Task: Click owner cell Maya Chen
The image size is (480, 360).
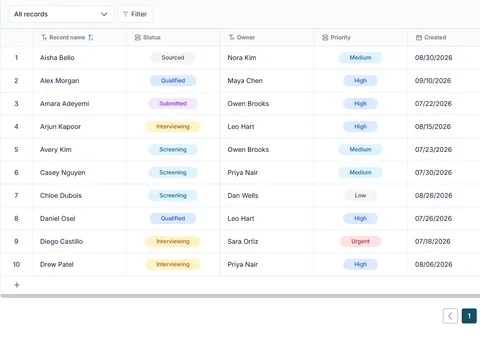Action: 245,81
